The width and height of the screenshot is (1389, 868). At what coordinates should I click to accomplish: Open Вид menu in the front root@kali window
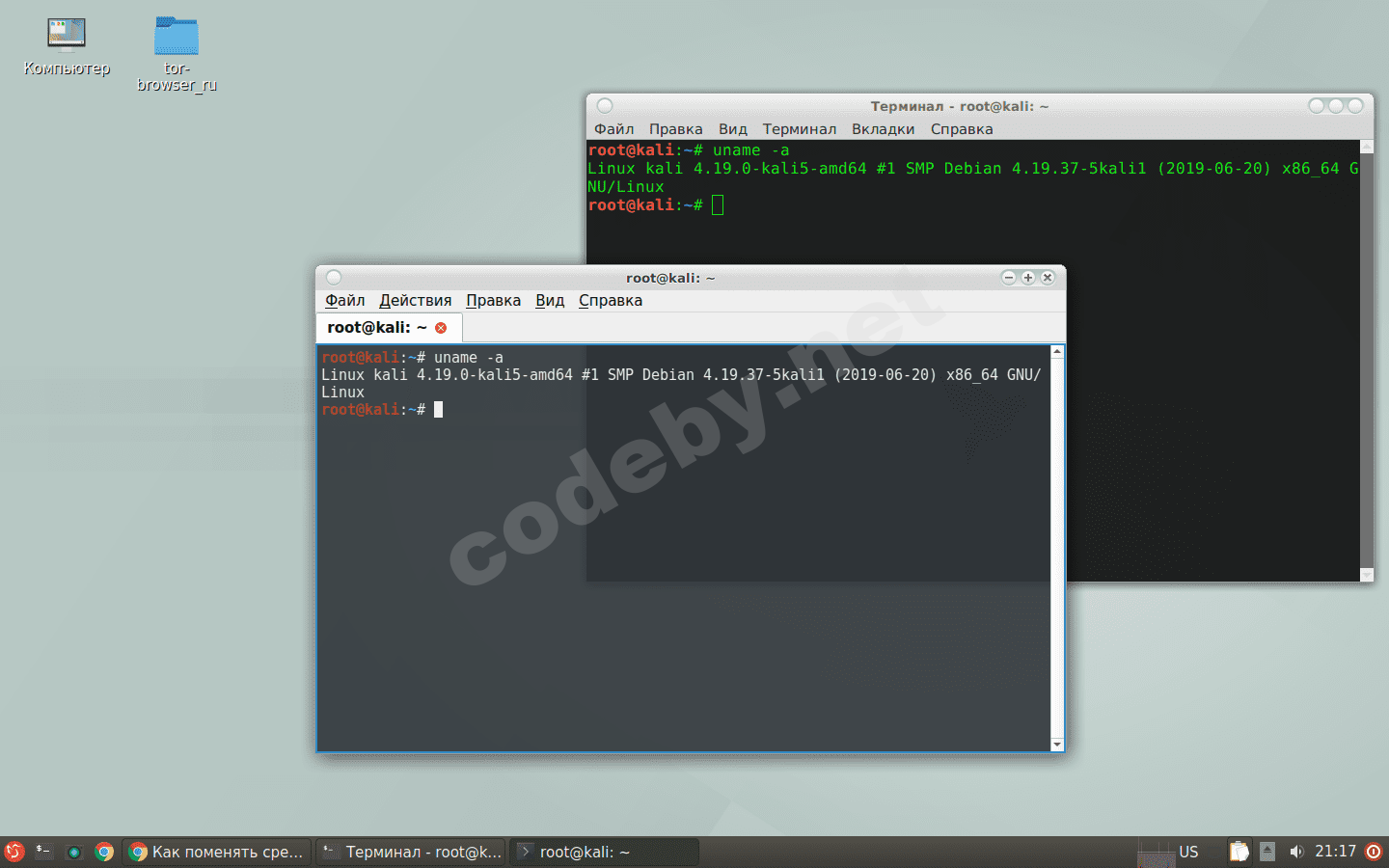[x=550, y=301]
